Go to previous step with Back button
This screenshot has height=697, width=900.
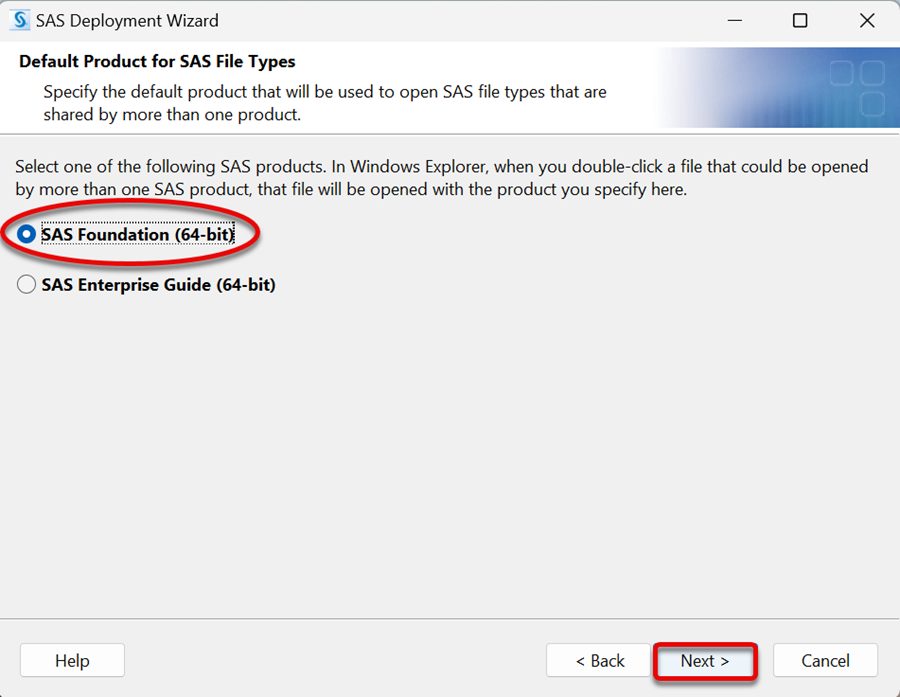(x=599, y=660)
